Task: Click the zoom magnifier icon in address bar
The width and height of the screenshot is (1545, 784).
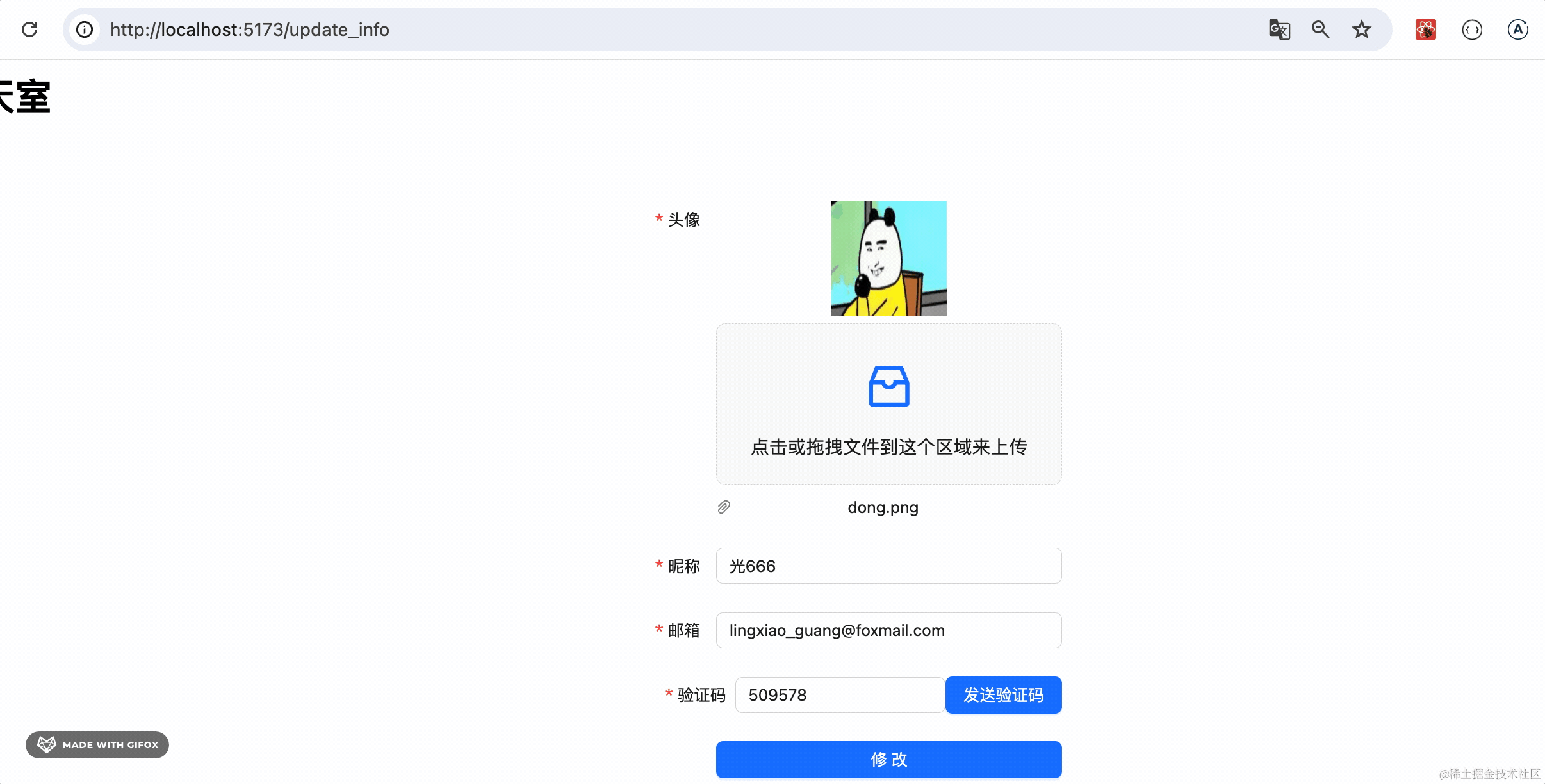Action: pos(1320,29)
